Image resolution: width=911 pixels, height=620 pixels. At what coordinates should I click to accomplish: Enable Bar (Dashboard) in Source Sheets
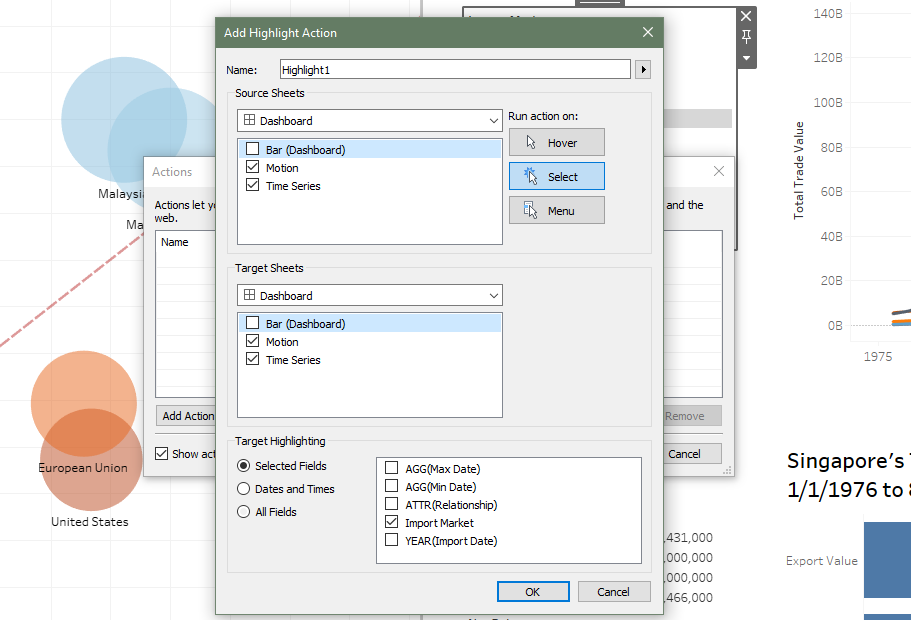click(253, 150)
